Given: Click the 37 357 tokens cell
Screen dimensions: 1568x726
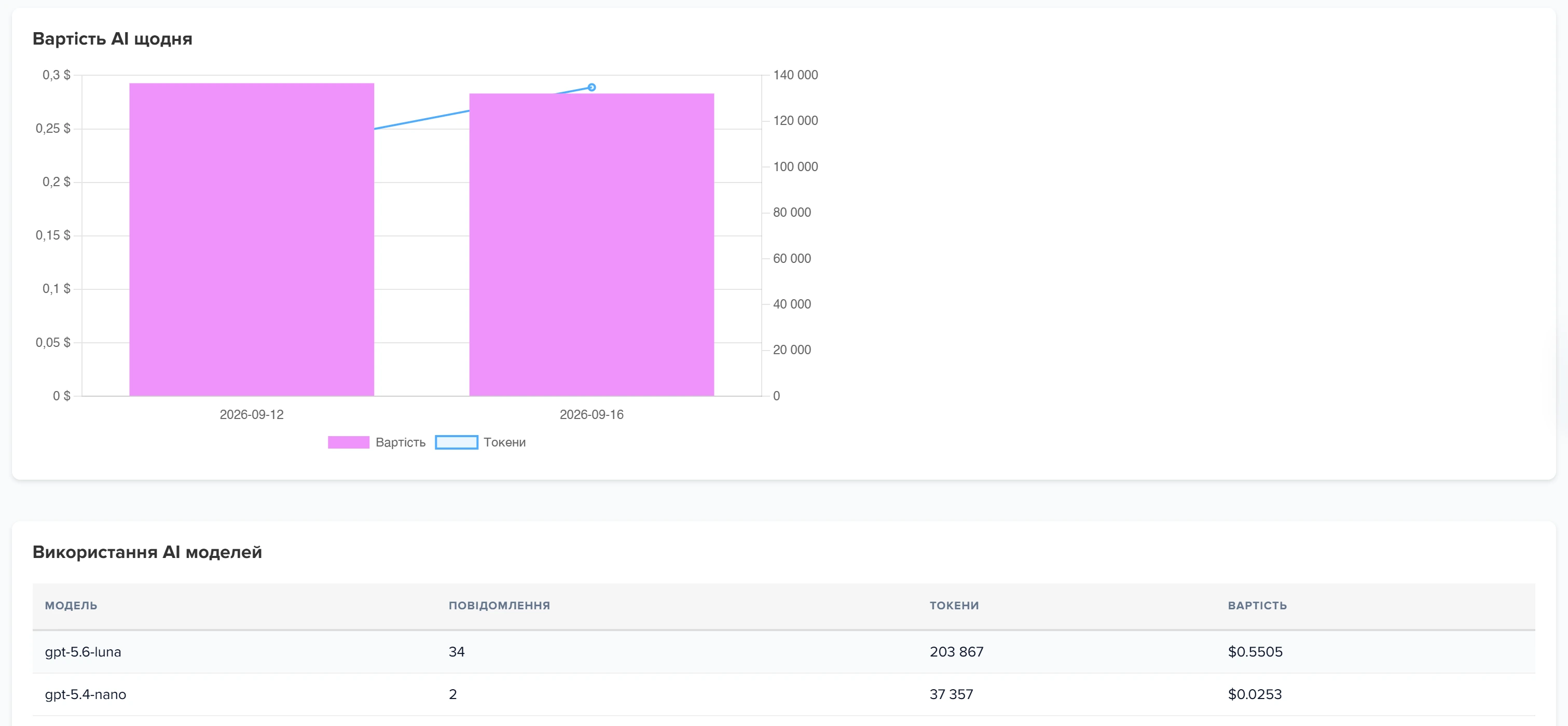Looking at the screenshot, I should point(951,694).
